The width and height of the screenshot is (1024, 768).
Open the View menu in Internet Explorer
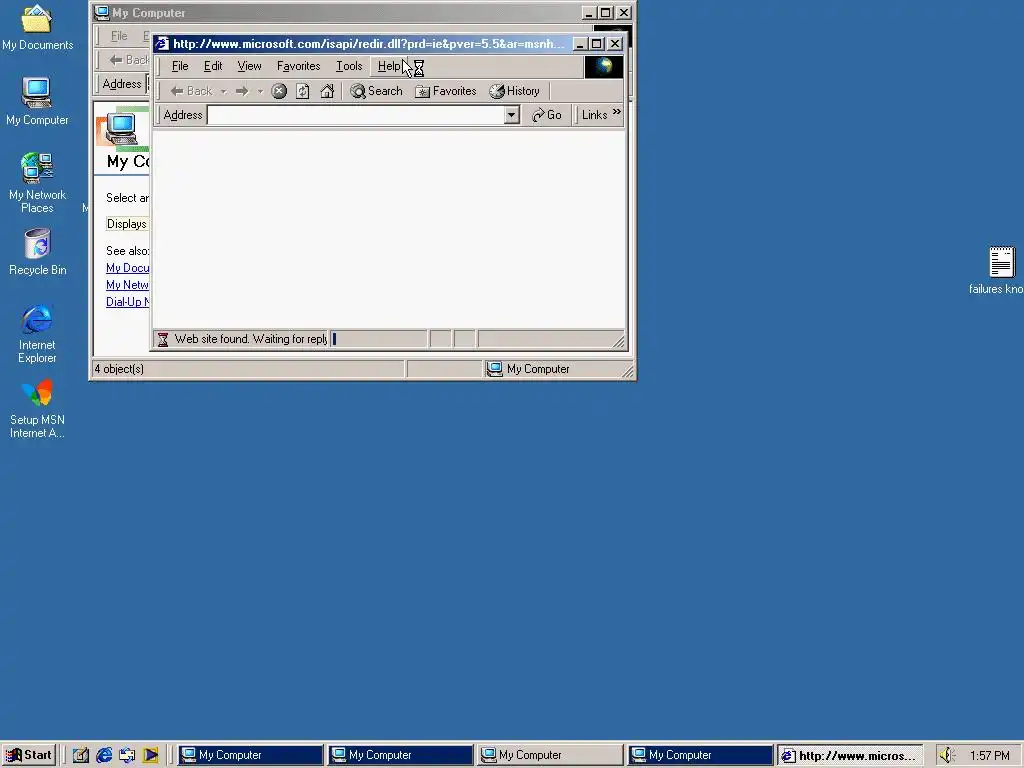coord(249,66)
